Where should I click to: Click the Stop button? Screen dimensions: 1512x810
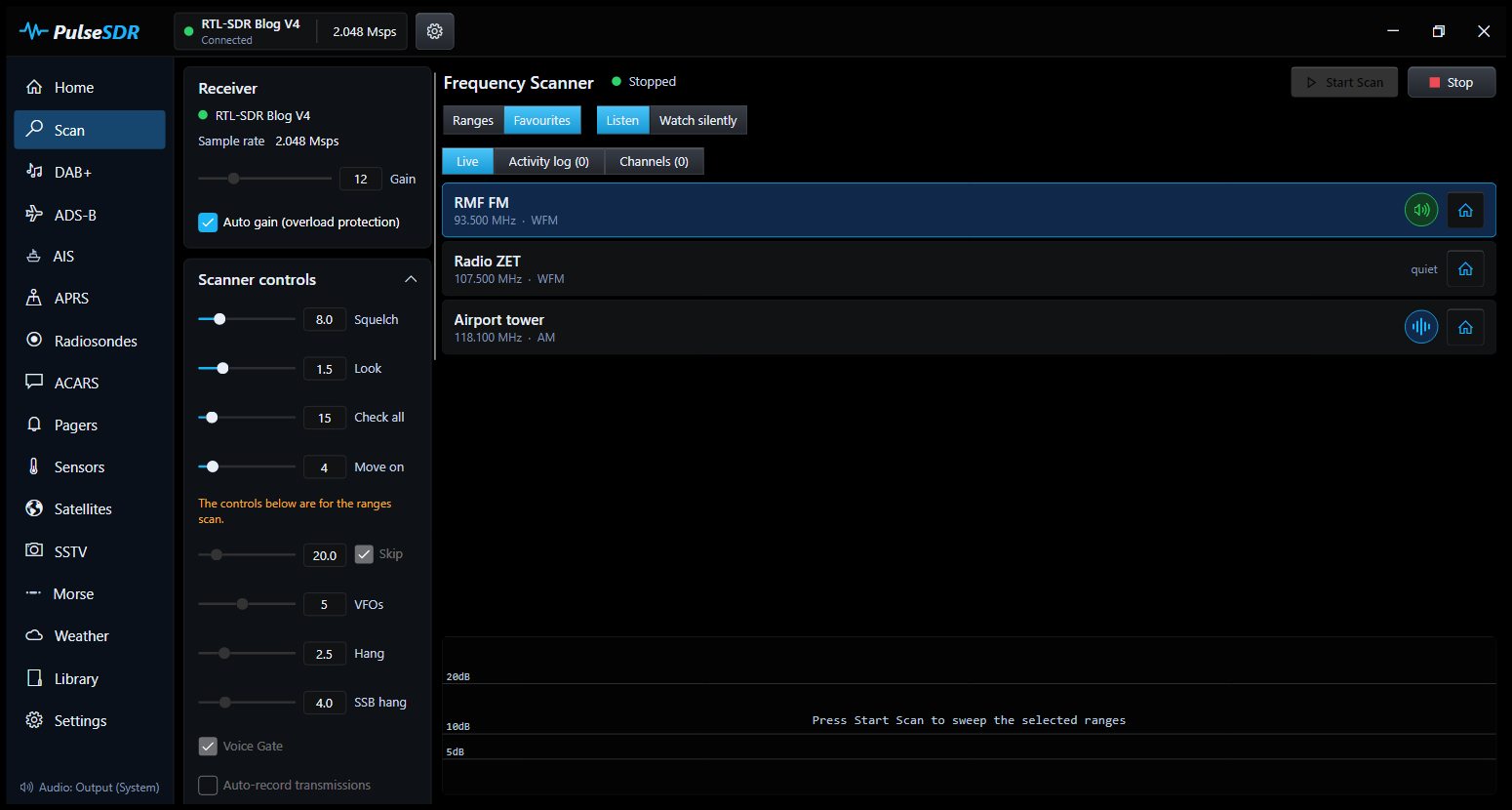click(x=1452, y=82)
